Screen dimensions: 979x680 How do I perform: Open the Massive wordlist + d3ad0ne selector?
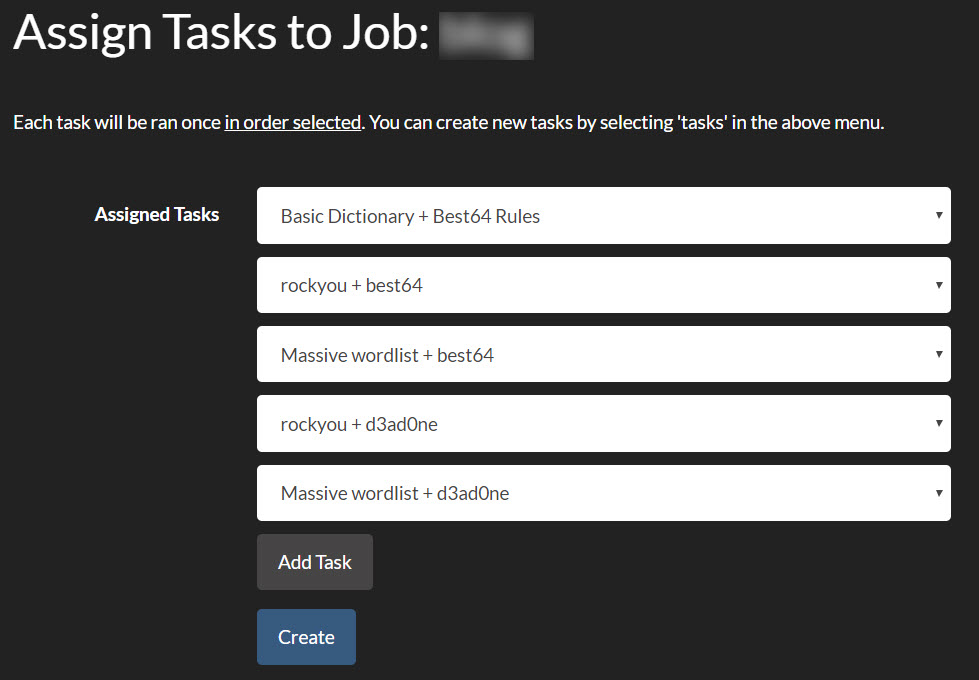(x=604, y=493)
